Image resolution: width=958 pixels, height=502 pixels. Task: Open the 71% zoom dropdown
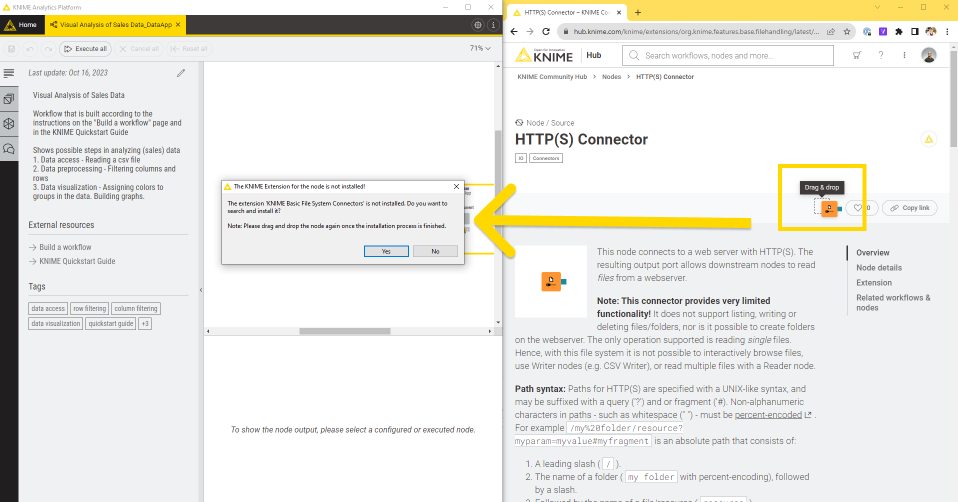tap(480, 48)
